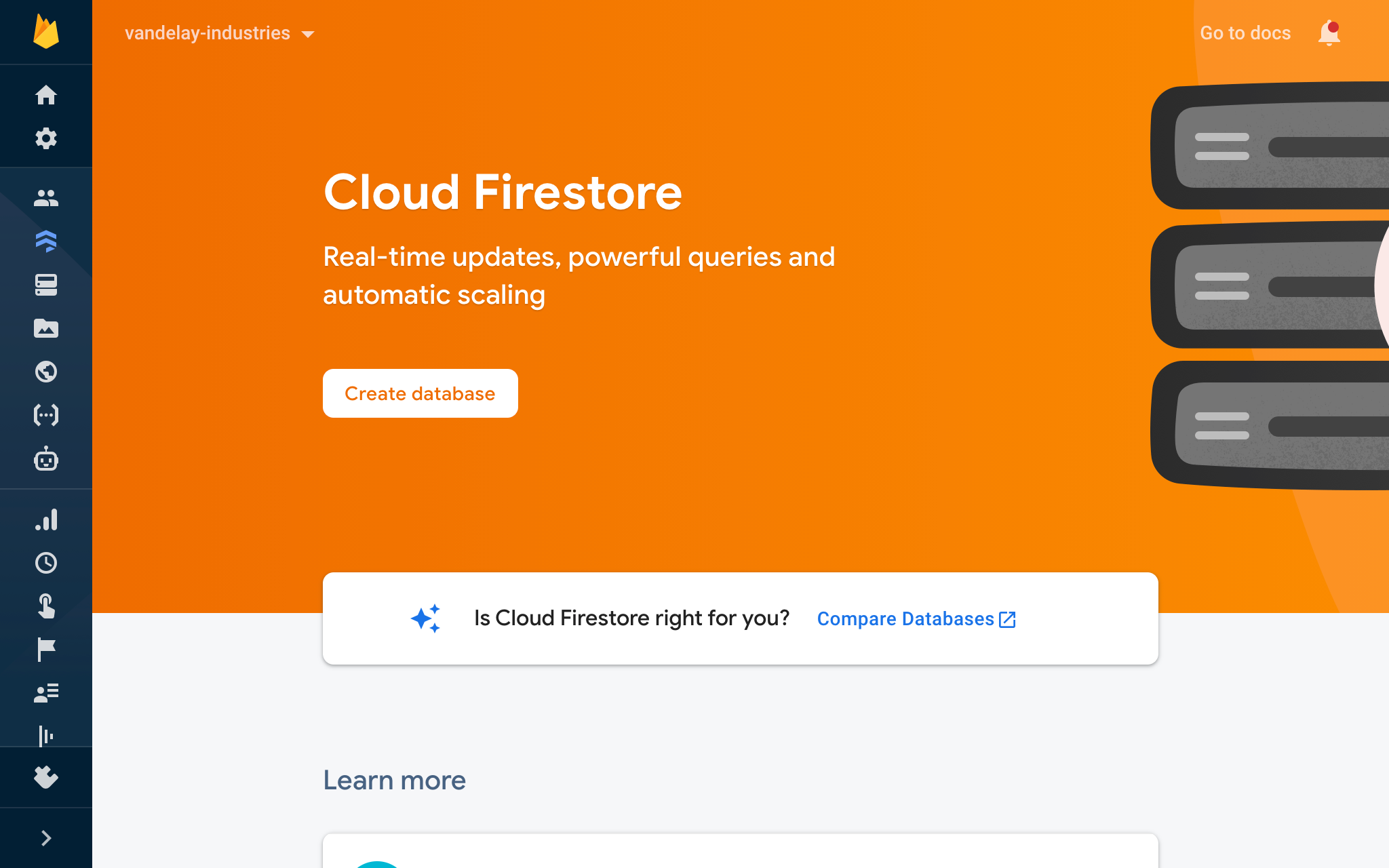Open the flag icon in sidebar

pos(46,650)
